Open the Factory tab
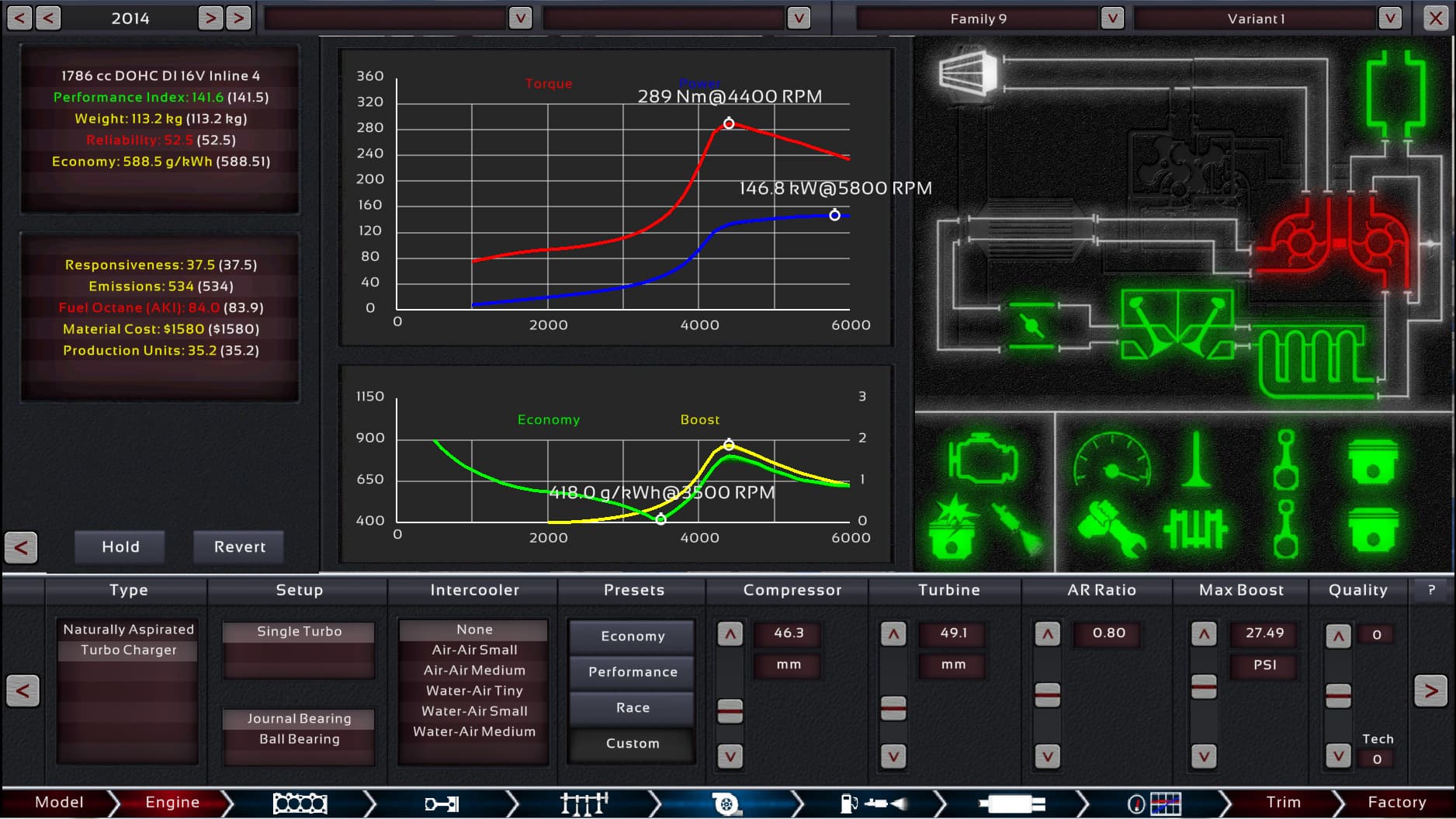 click(x=1397, y=802)
